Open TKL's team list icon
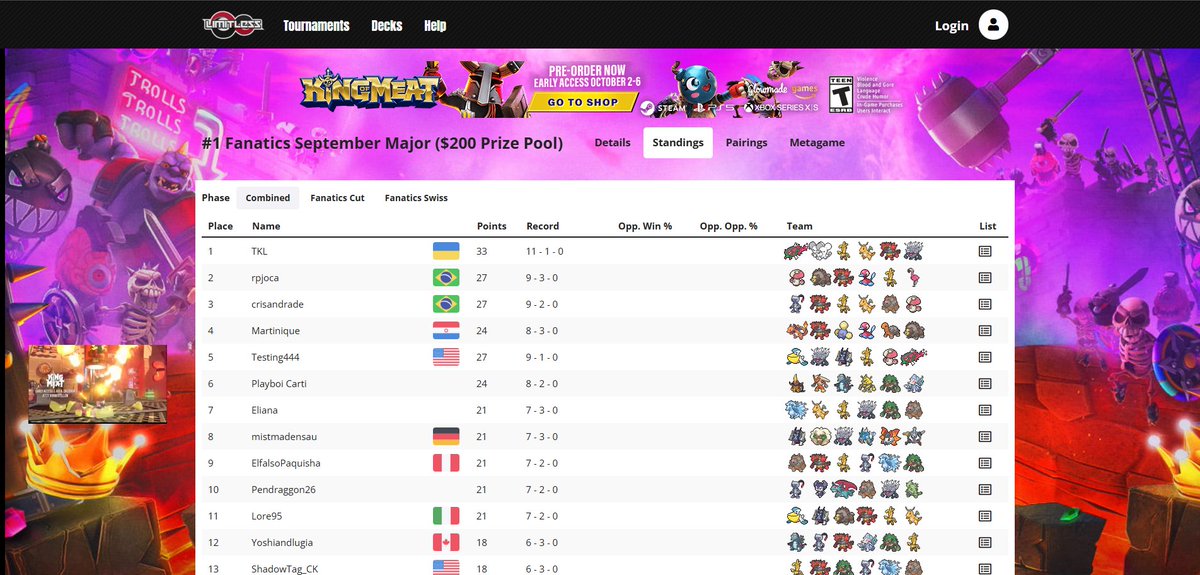The width and height of the screenshot is (1200, 575). pos(984,251)
